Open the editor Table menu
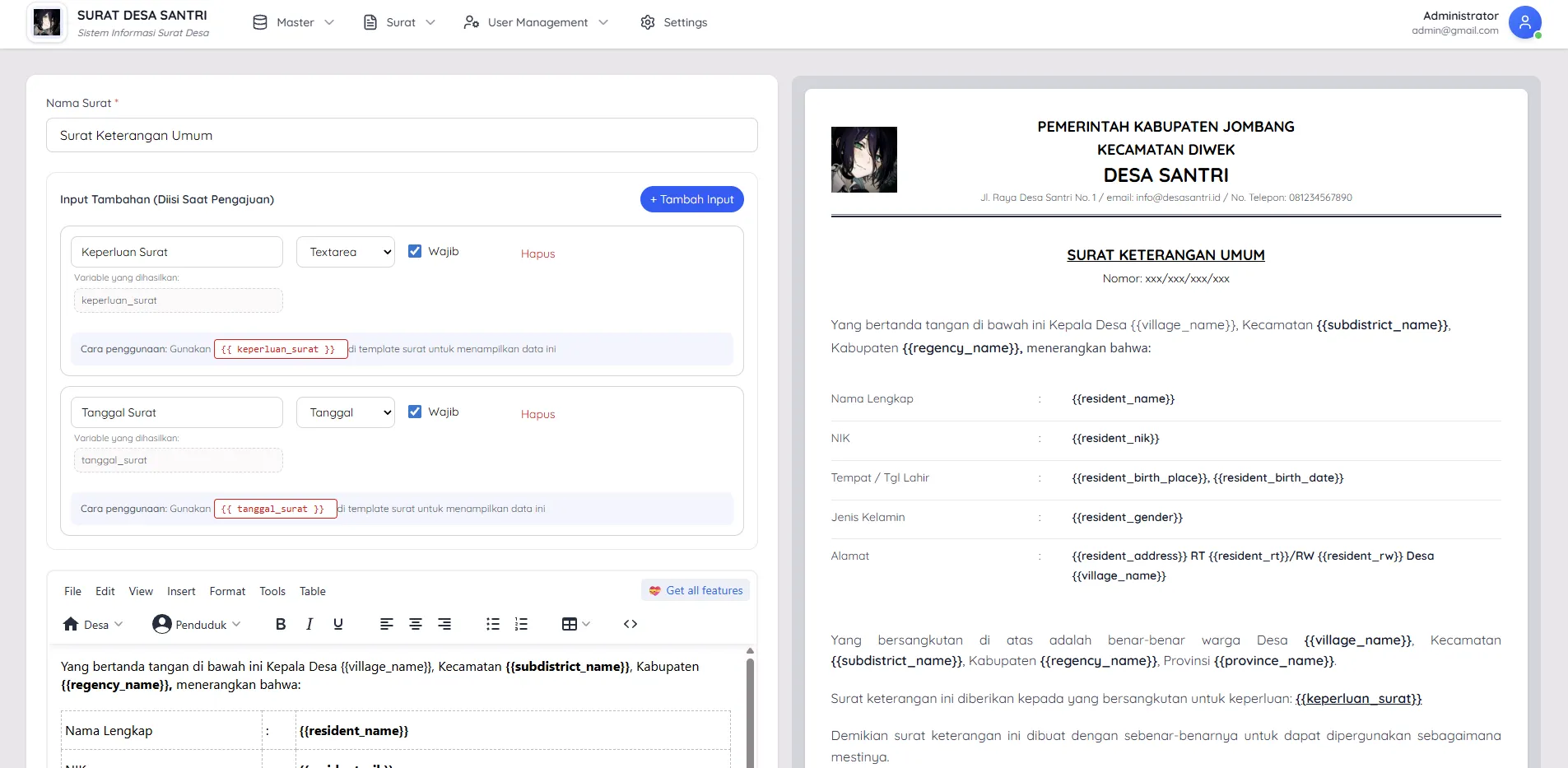Viewport: 1568px width, 768px height. [313, 591]
